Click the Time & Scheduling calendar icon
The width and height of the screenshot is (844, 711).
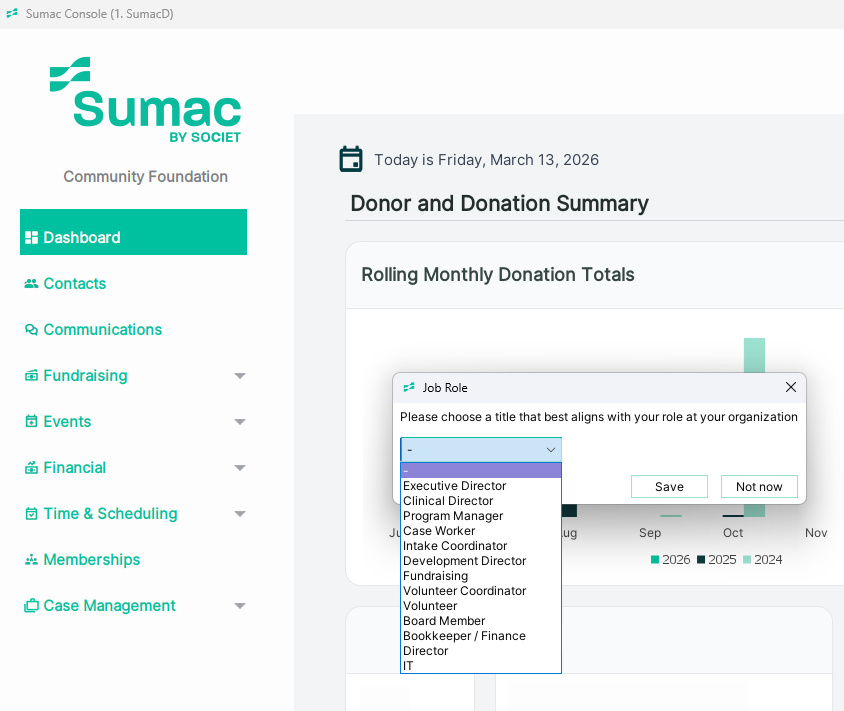point(31,514)
